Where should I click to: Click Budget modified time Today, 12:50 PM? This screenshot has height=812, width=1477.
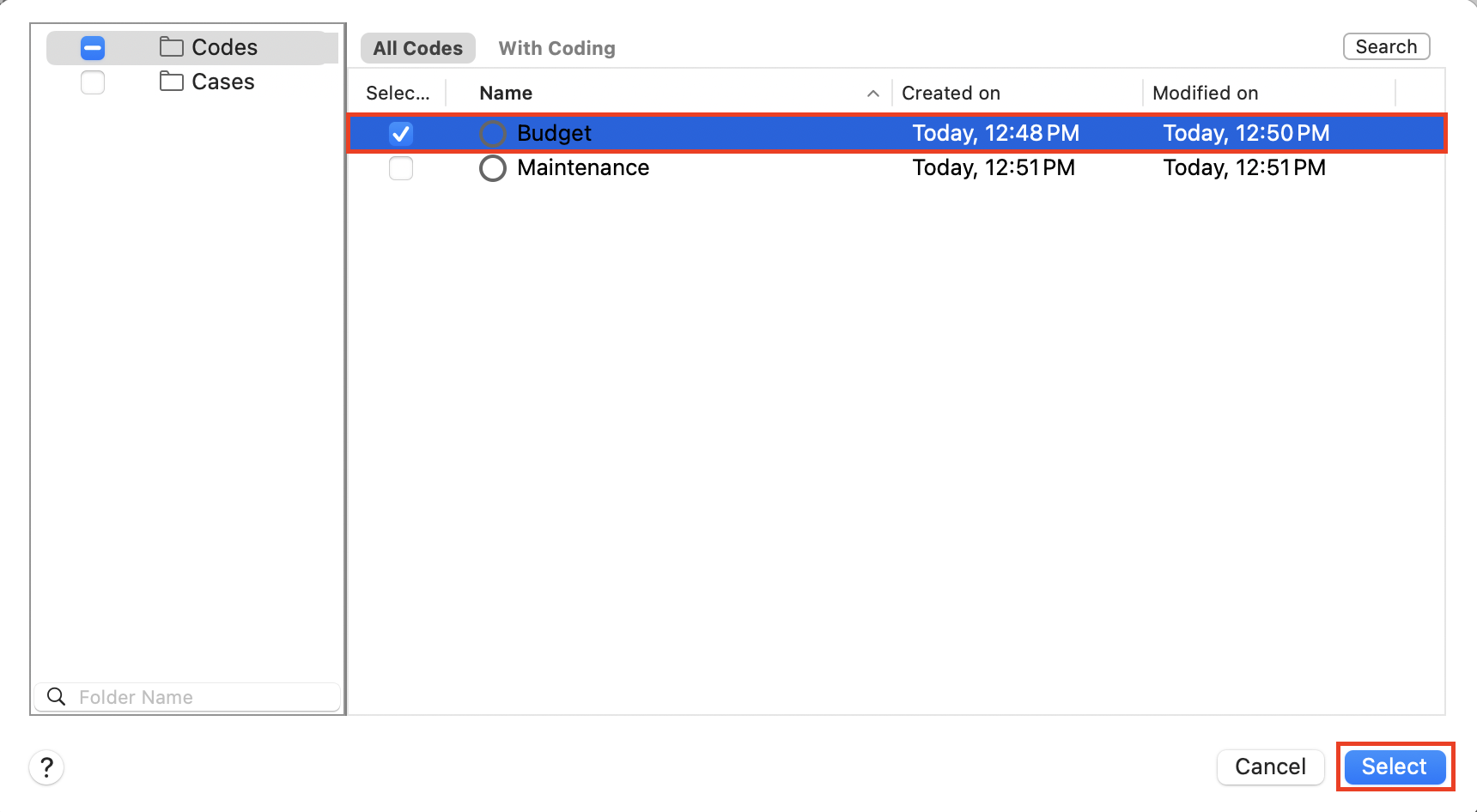click(1246, 133)
